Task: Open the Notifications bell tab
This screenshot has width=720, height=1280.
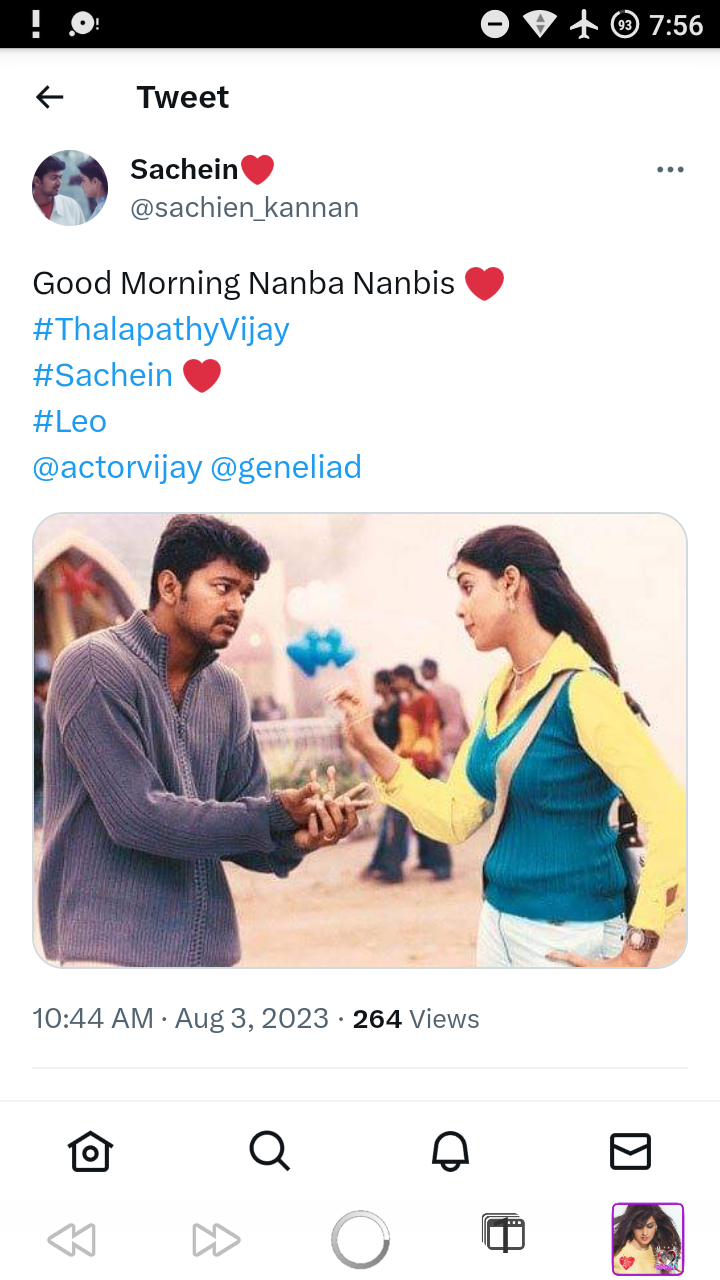Action: (x=450, y=1152)
